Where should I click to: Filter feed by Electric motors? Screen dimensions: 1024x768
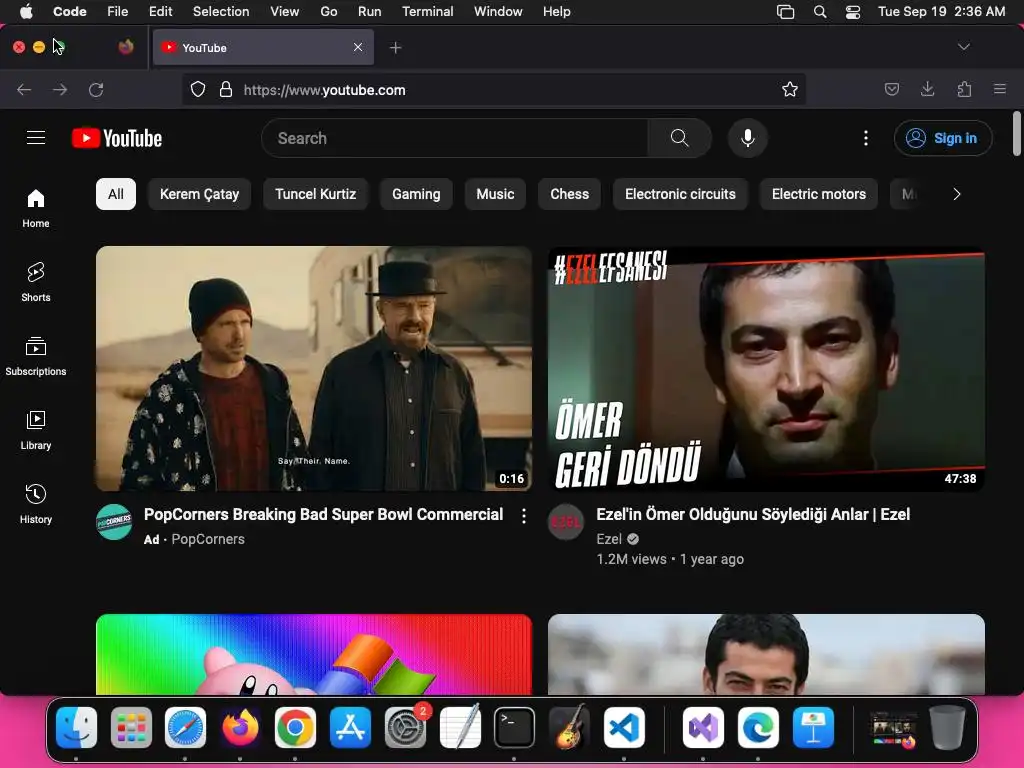coord(819,194)
